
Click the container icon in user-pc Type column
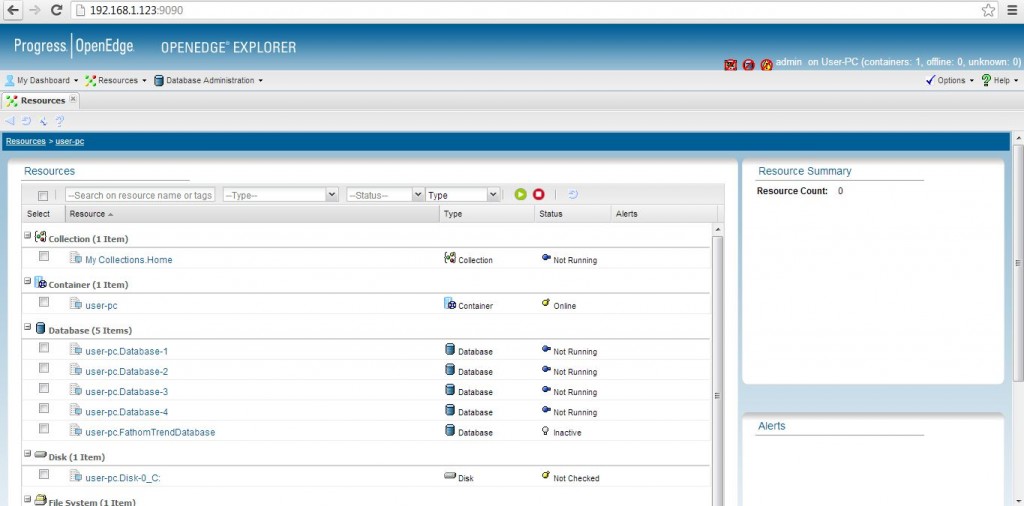tap(450, 304)
